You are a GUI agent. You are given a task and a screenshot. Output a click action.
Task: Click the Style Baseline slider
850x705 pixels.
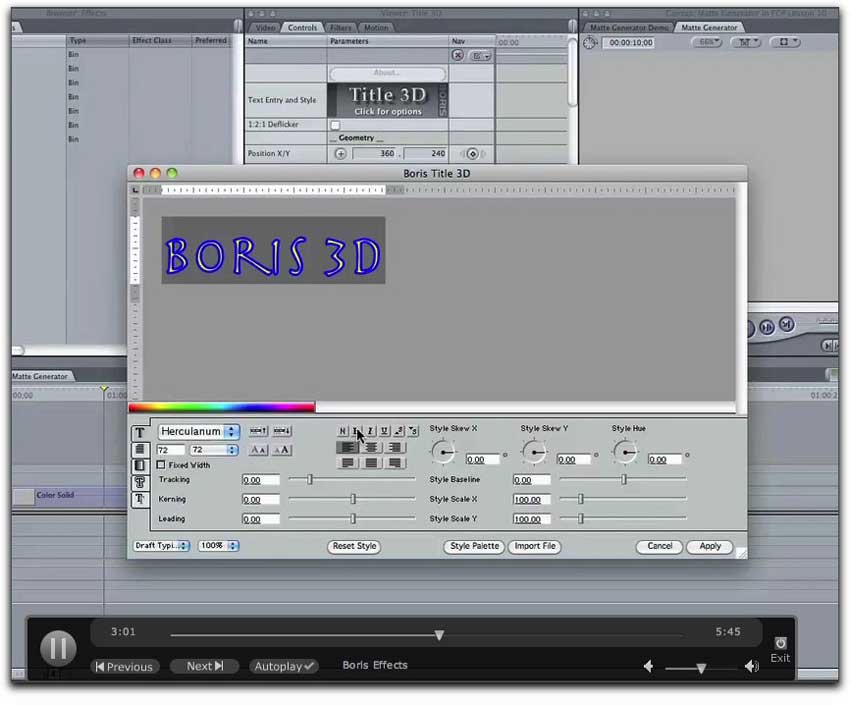pos(623,479)
